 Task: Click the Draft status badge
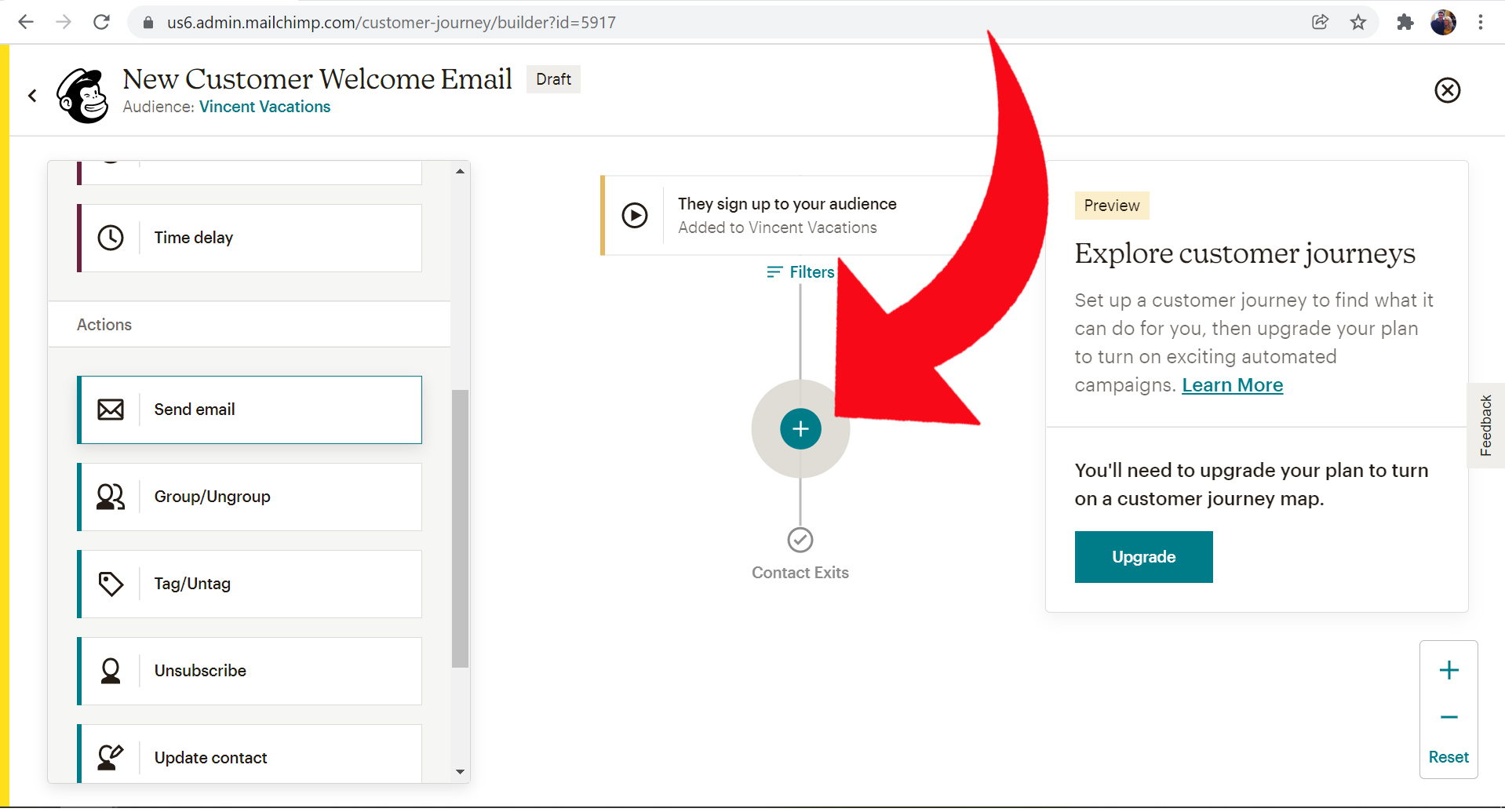point(553,79)
